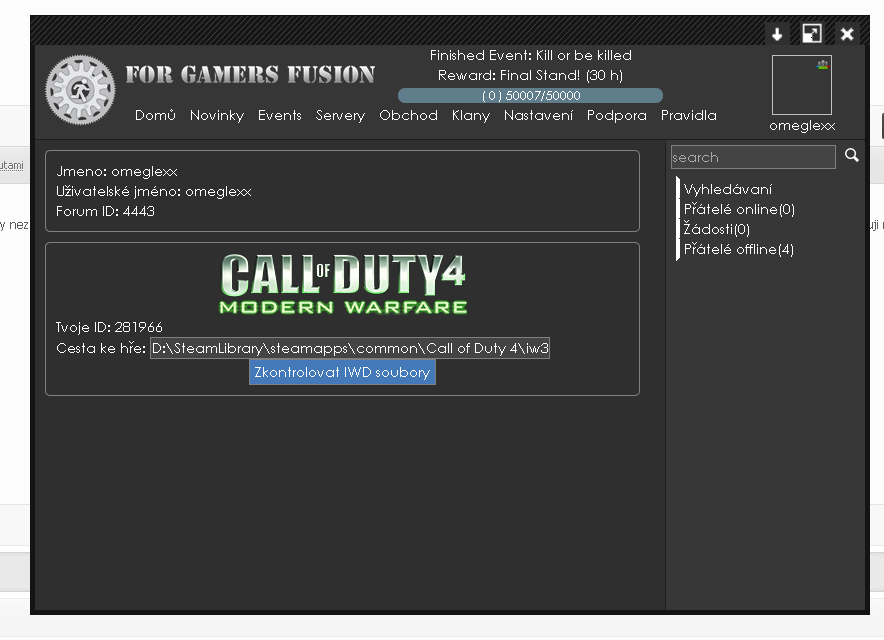Click the game path input field
The height and width of the screenshot is (640, 884).
pos(350,348)
